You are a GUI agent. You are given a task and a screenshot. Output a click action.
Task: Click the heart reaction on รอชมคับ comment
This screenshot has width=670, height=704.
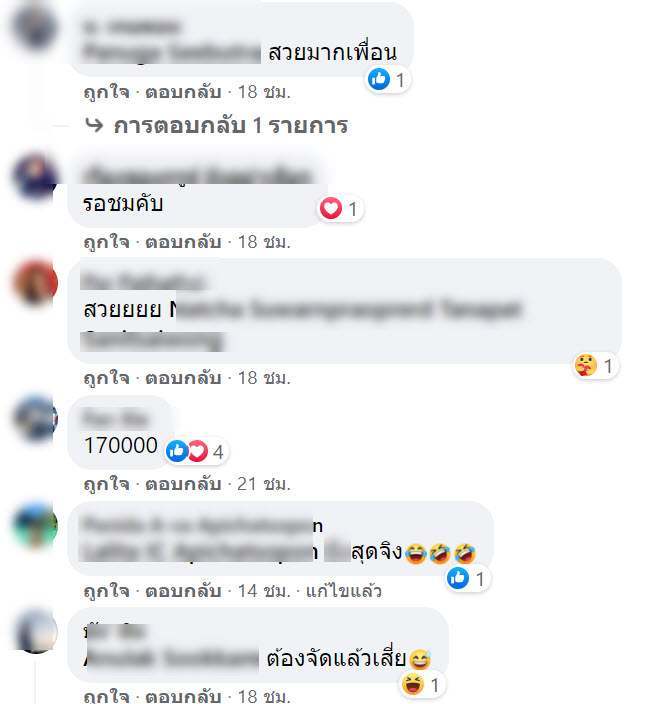340,209
